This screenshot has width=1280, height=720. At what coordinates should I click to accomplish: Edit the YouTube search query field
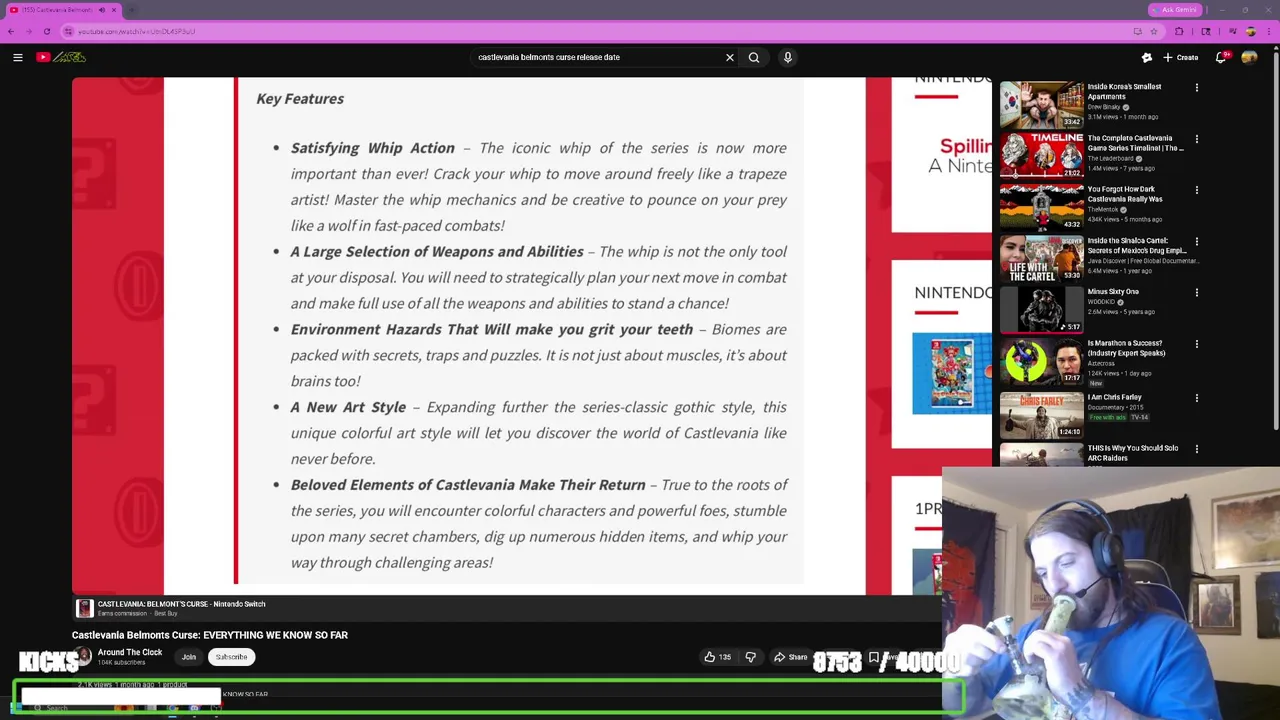point(598,57)
